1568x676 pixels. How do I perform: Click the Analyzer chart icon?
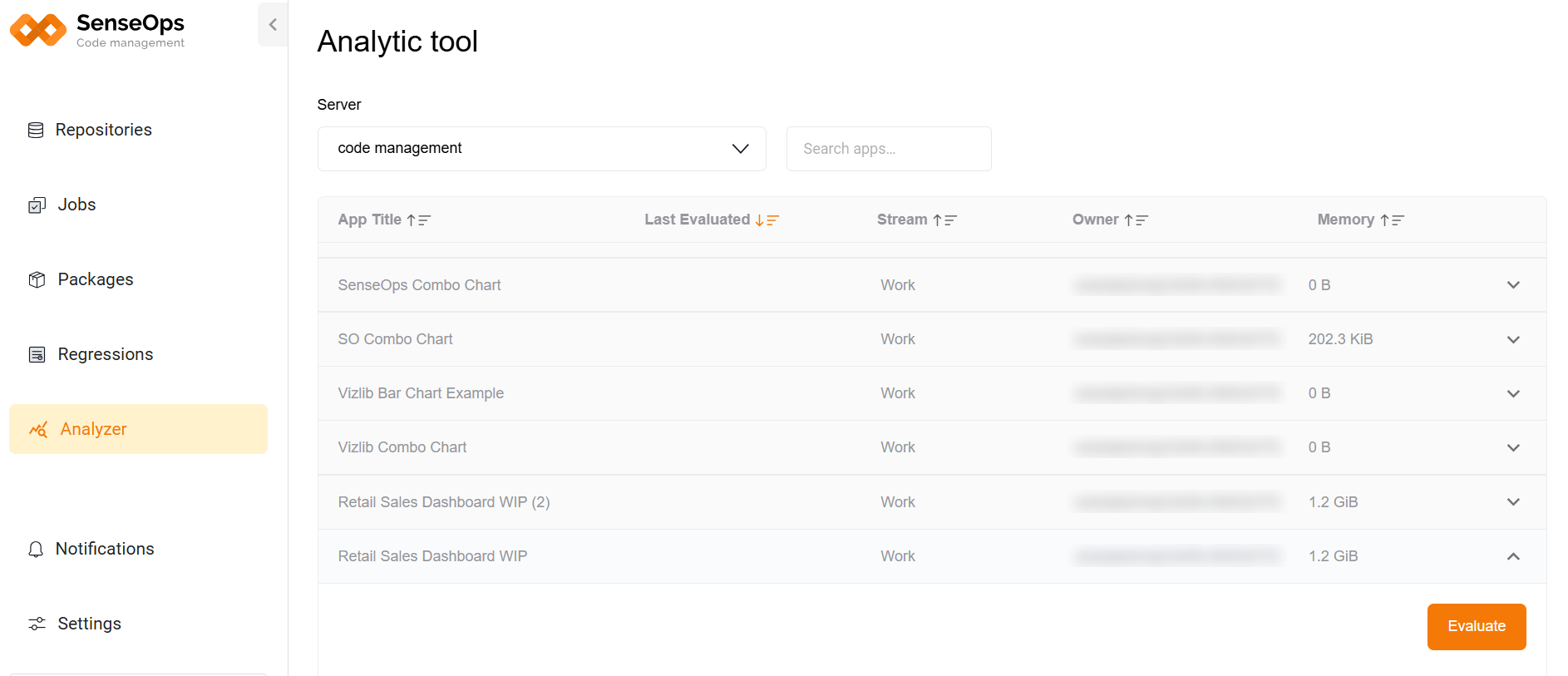tap(38, 429)
